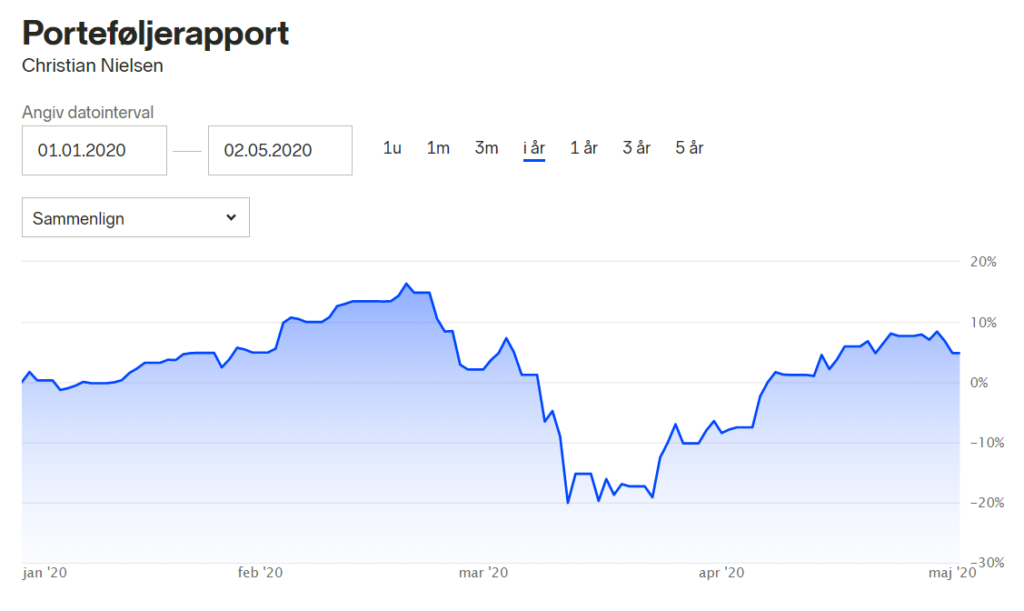Click the 20% y-axis label
This screenshot has height=611, width=1024.
click(984, 262)
